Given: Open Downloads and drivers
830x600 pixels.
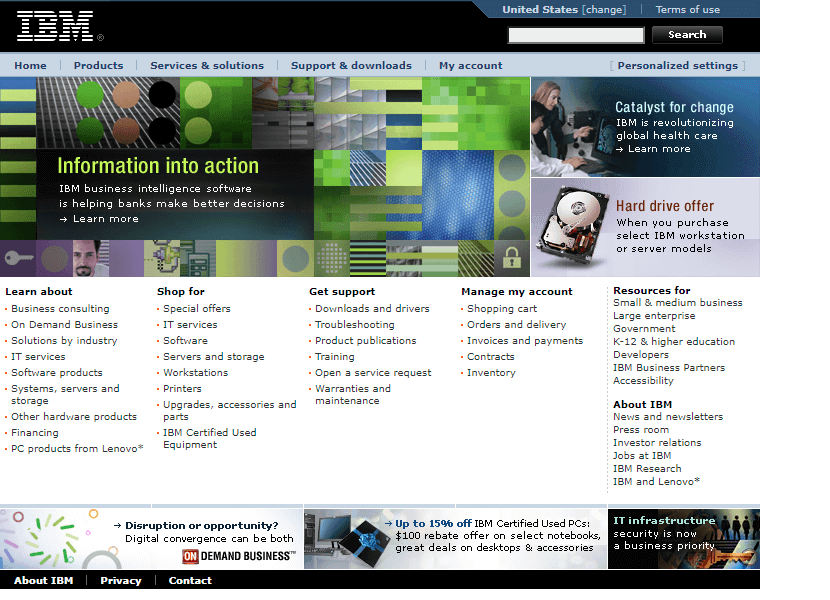Looking at the screenshot, I should click(x=372, y=308).
